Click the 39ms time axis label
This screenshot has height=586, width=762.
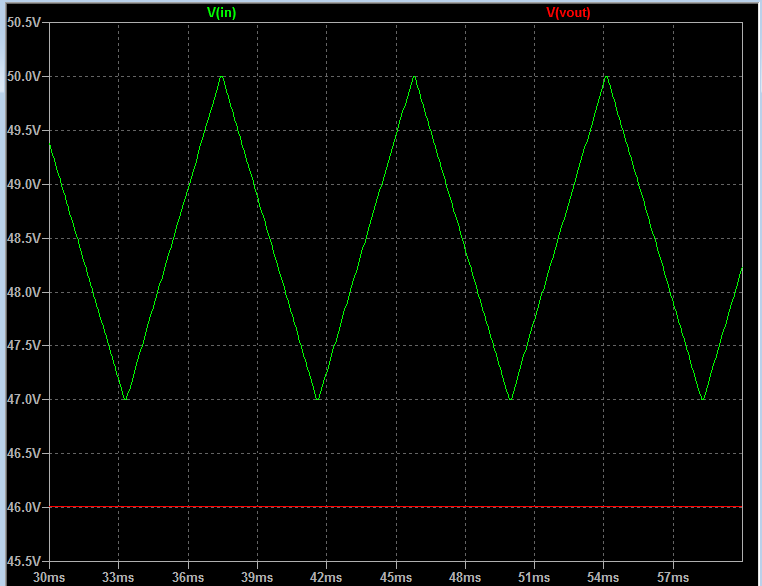pos(257,577)
